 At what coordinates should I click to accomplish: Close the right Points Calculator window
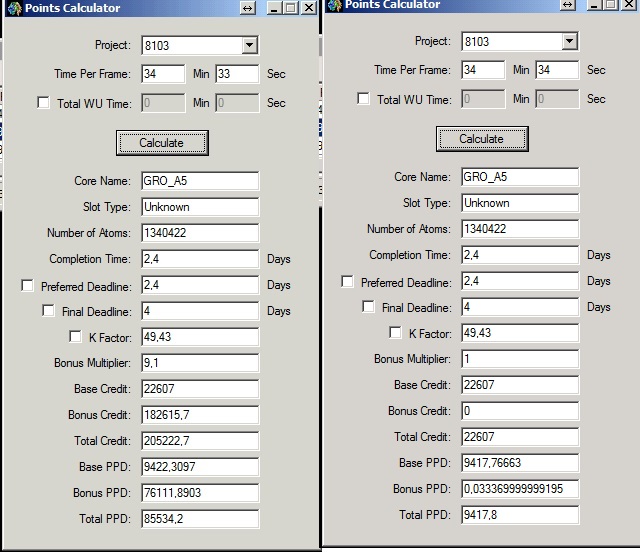click(x=629, y=4)
